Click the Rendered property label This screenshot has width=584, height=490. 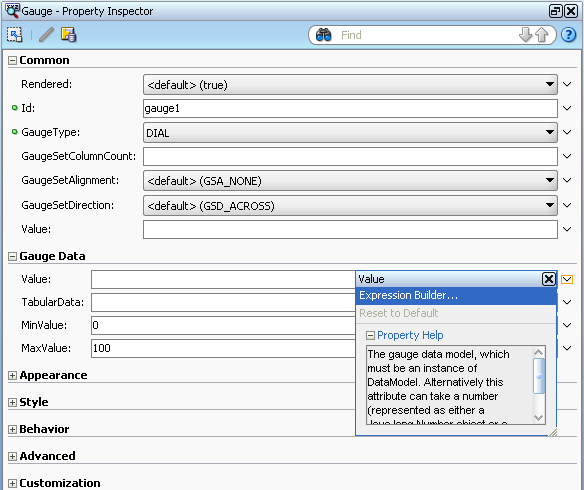[47, 84]
